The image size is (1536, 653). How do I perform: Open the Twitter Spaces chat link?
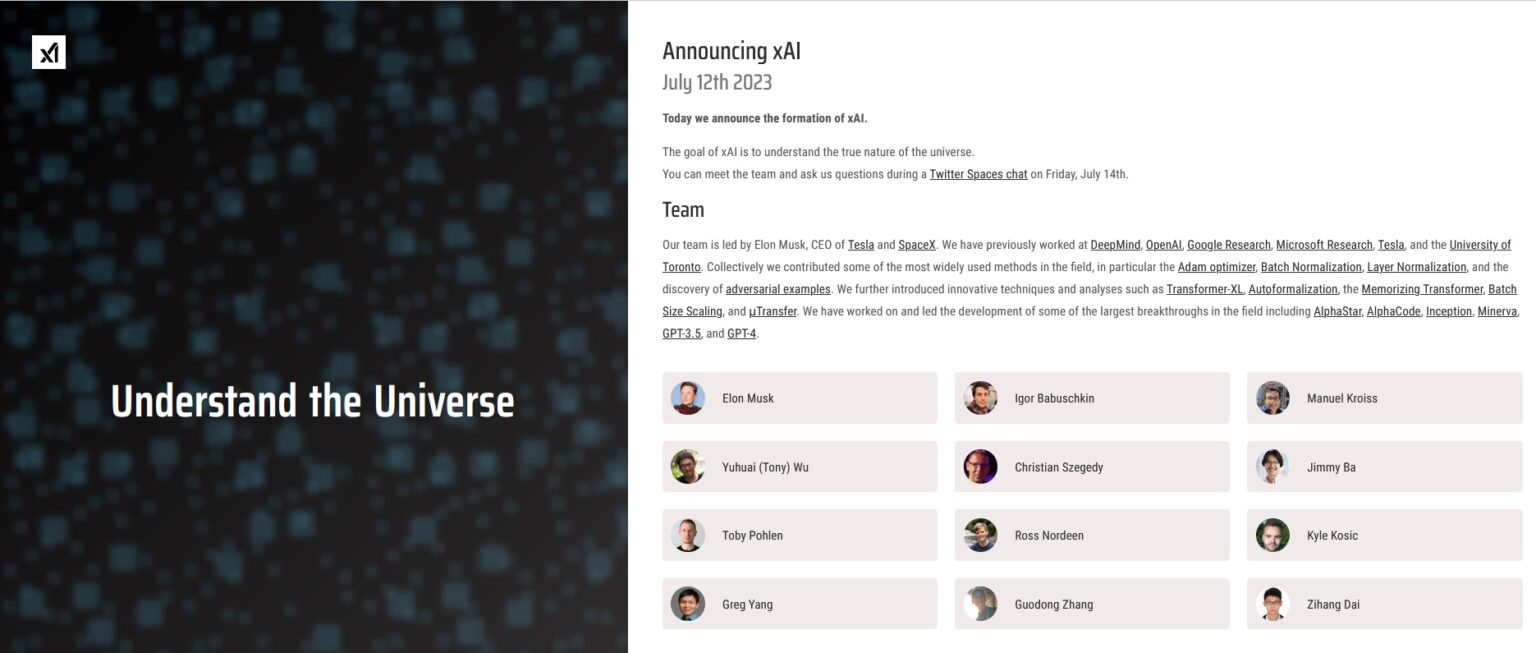point(978,174)
